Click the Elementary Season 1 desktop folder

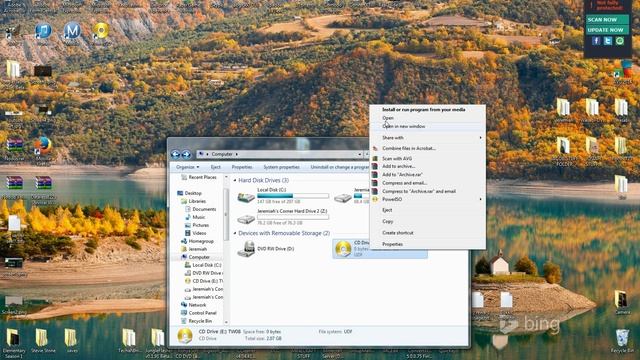[13, 338]
